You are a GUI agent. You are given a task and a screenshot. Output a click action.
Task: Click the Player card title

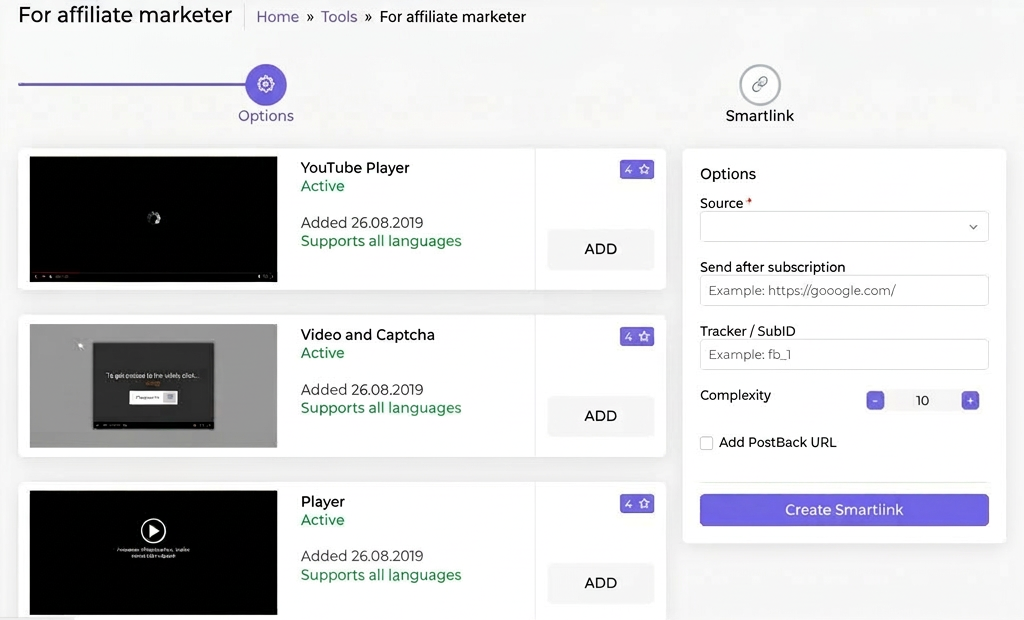click(x=323, y=502)
